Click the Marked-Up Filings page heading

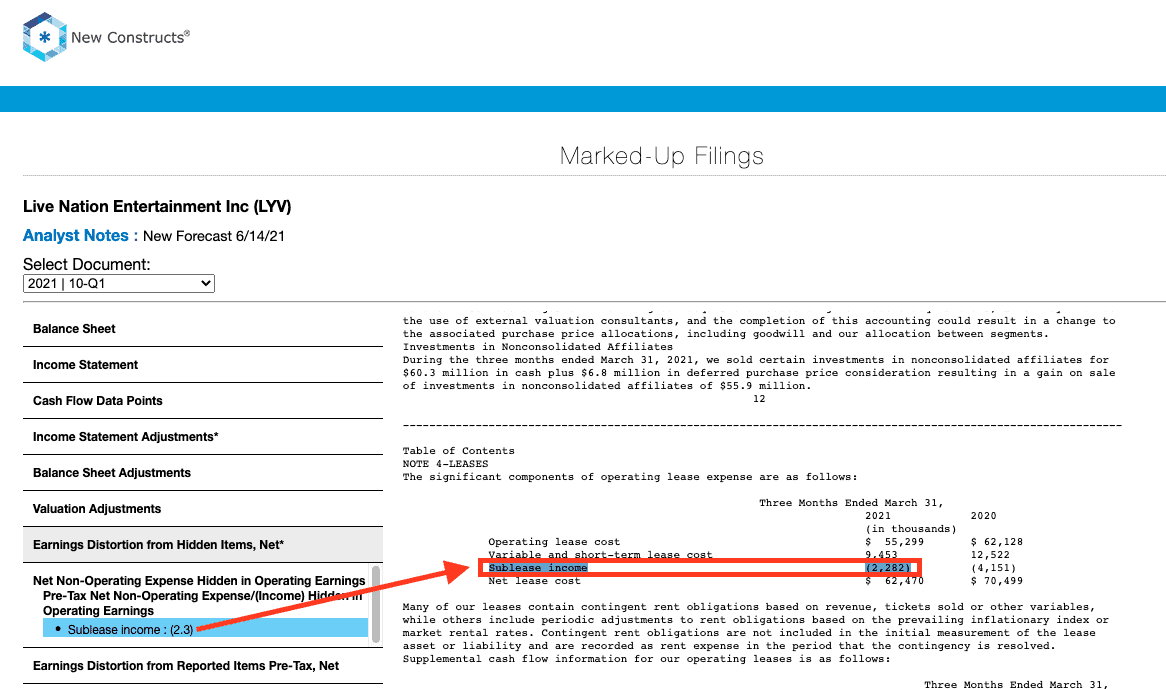pyautogui.click(x=661, y=155)
